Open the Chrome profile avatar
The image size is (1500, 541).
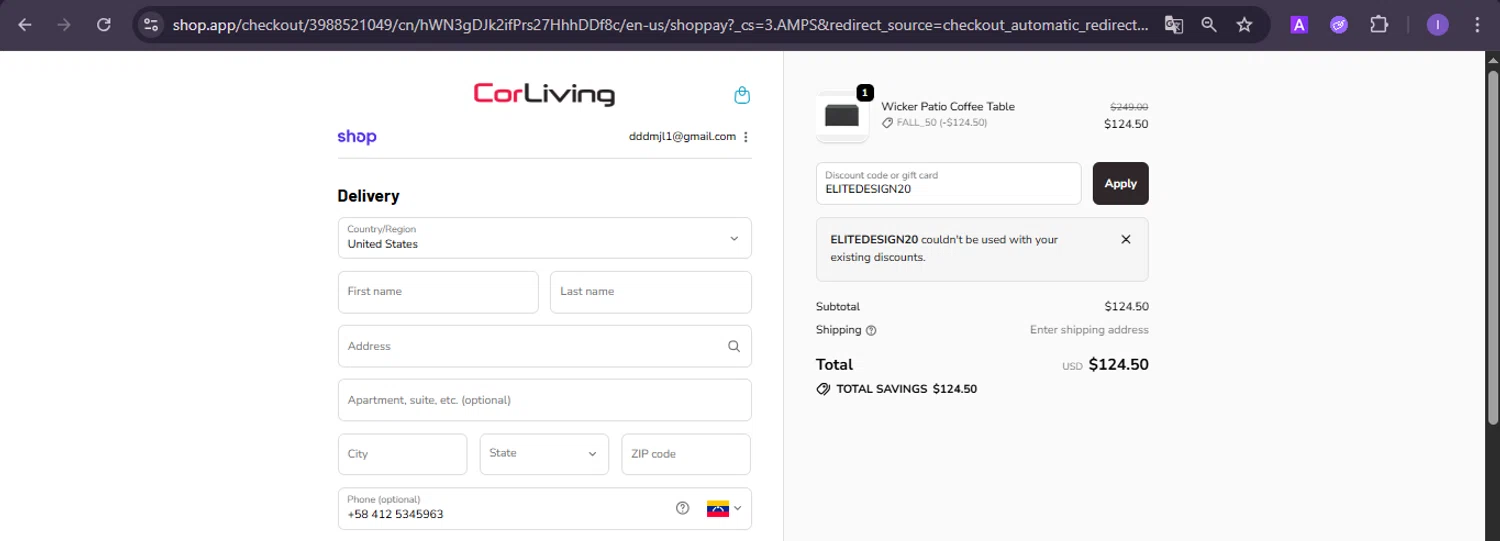pos(1438,25)
